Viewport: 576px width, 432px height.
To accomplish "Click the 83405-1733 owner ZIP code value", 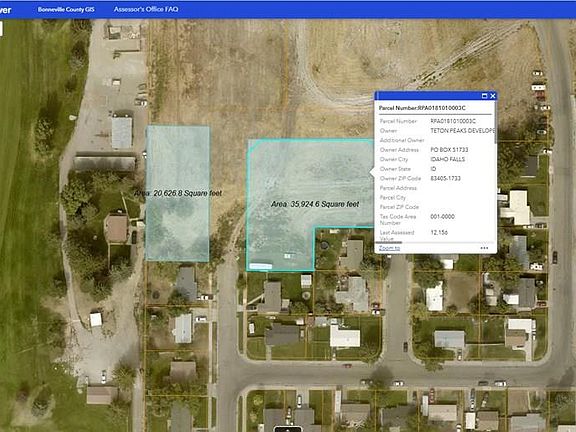I will pos(446,179).
